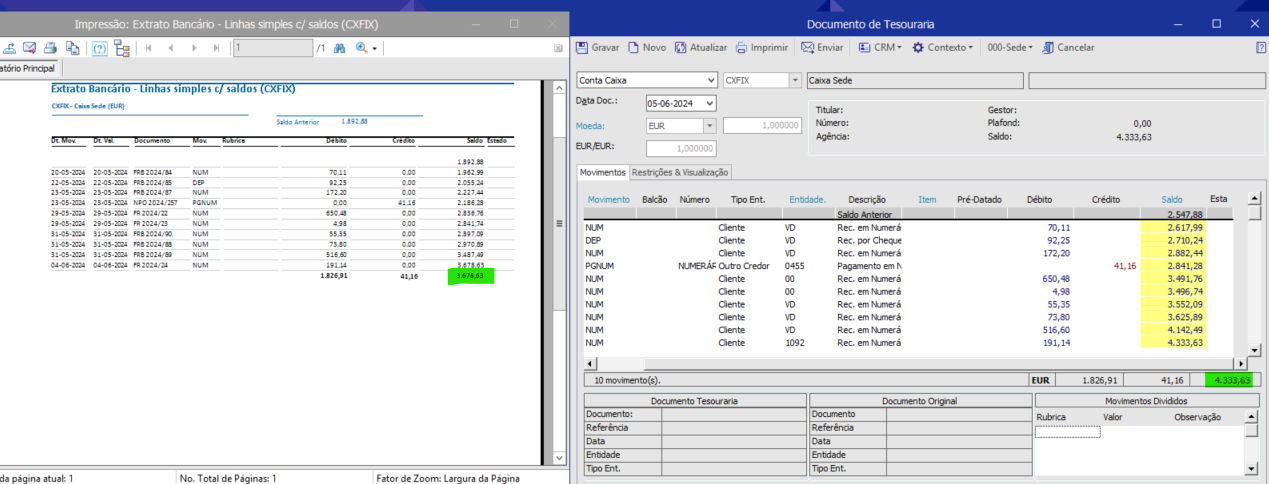Switch to Restrições & Visualização tab
This screenshot has width=1269, height=484.
pos(680,172)
